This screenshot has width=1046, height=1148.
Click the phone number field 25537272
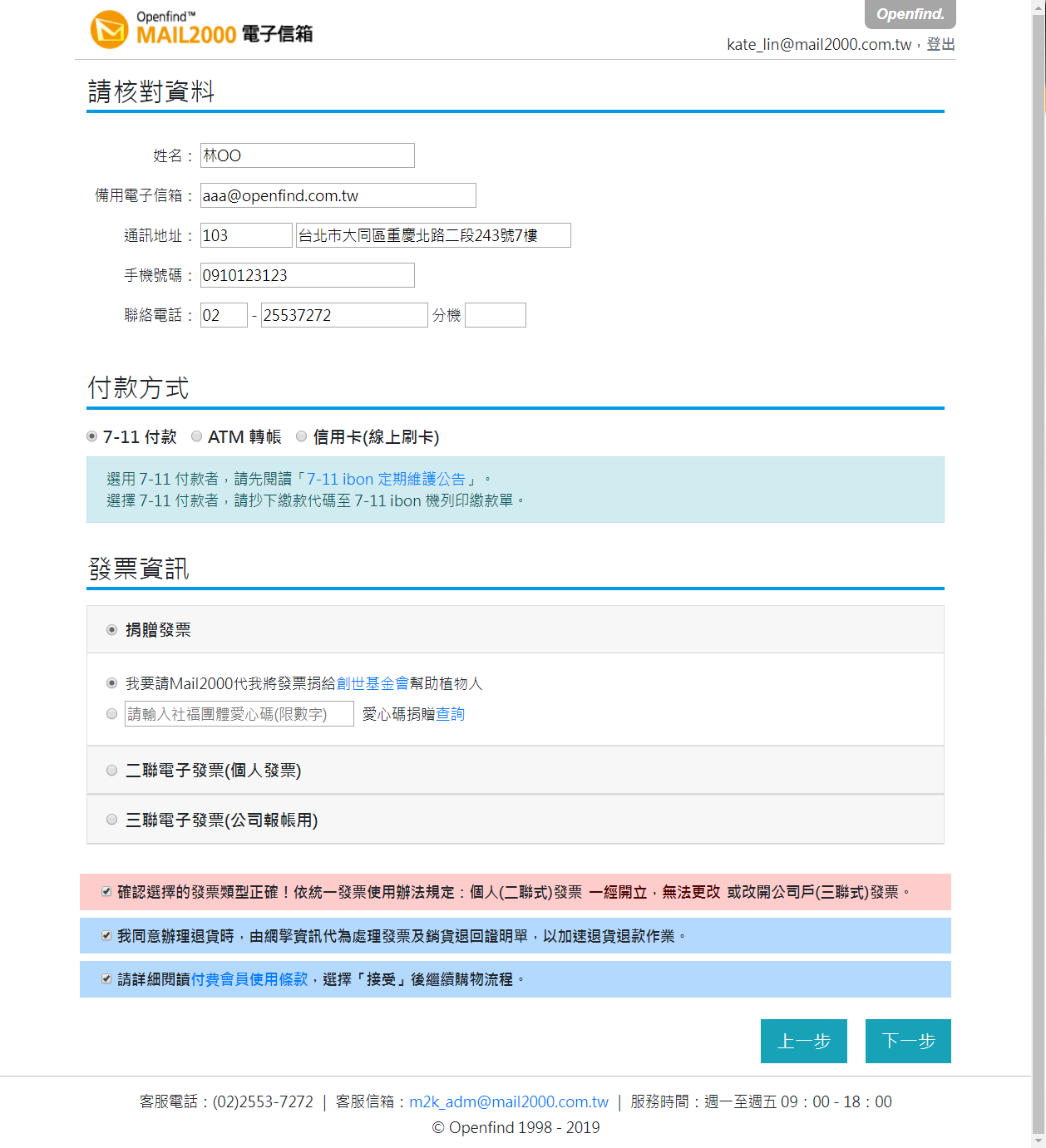pyautogui.click(x=344, y=315)
